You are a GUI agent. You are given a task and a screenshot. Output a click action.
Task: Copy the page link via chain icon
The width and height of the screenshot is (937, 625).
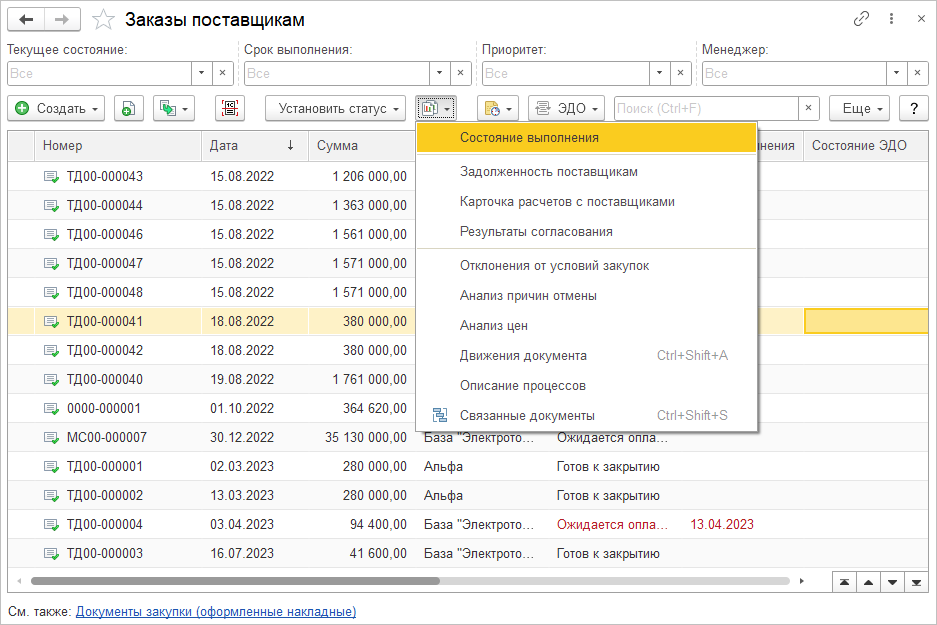tap(861, 19)
